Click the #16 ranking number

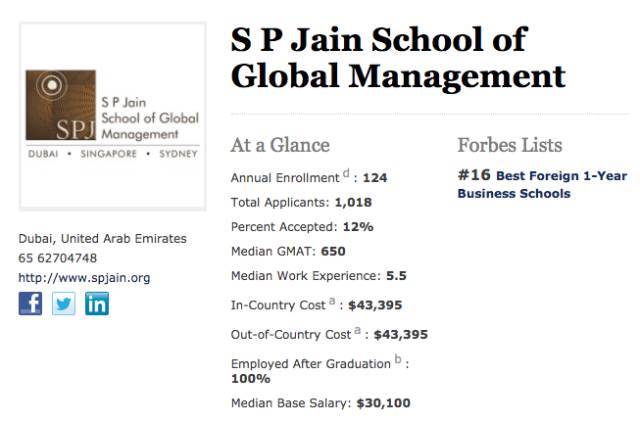[473, 174]
